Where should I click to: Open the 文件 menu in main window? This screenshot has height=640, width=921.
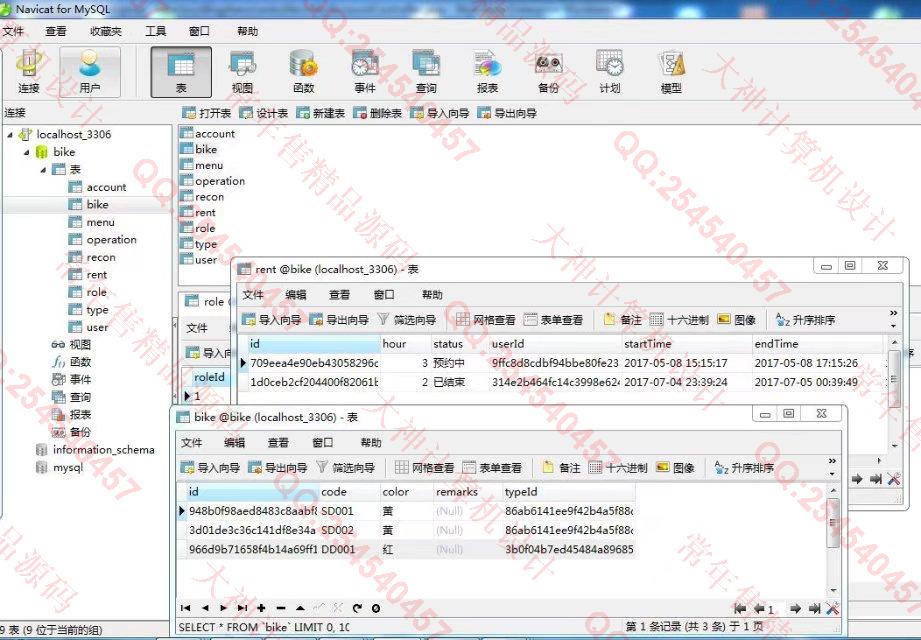pyautogui.click(x=14, y=31)
